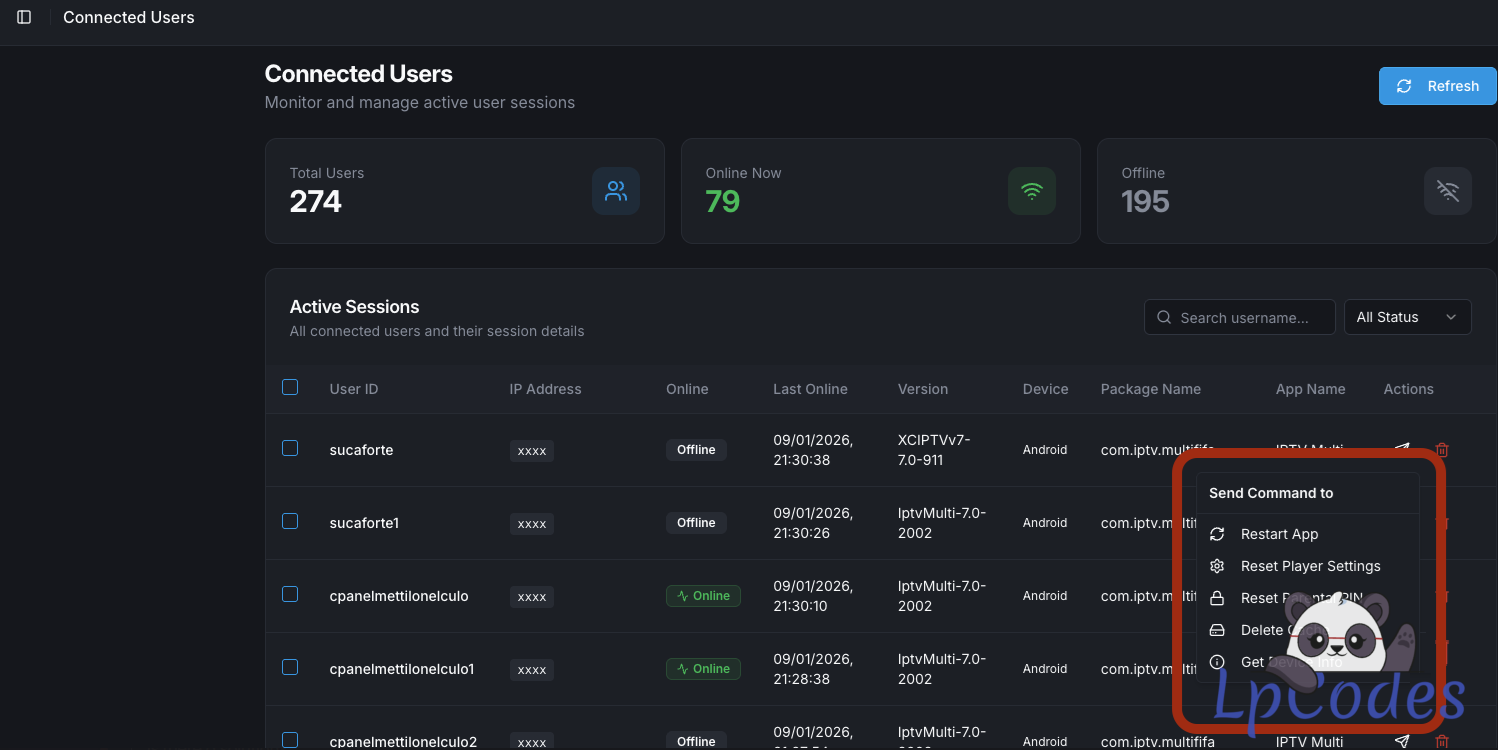1498x750 pixels.
Task: Enable the checkbox for sucaforte1
Action: click(x=290, y=522)
